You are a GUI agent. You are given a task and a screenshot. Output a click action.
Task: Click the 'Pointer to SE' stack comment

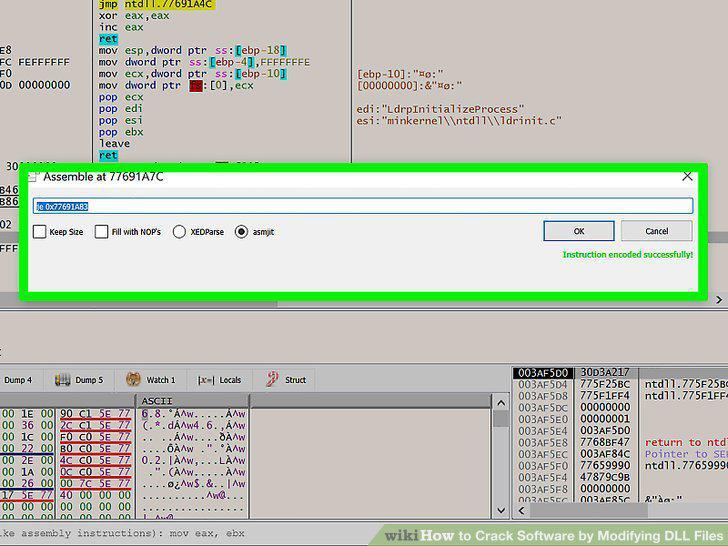click(686, 454)
